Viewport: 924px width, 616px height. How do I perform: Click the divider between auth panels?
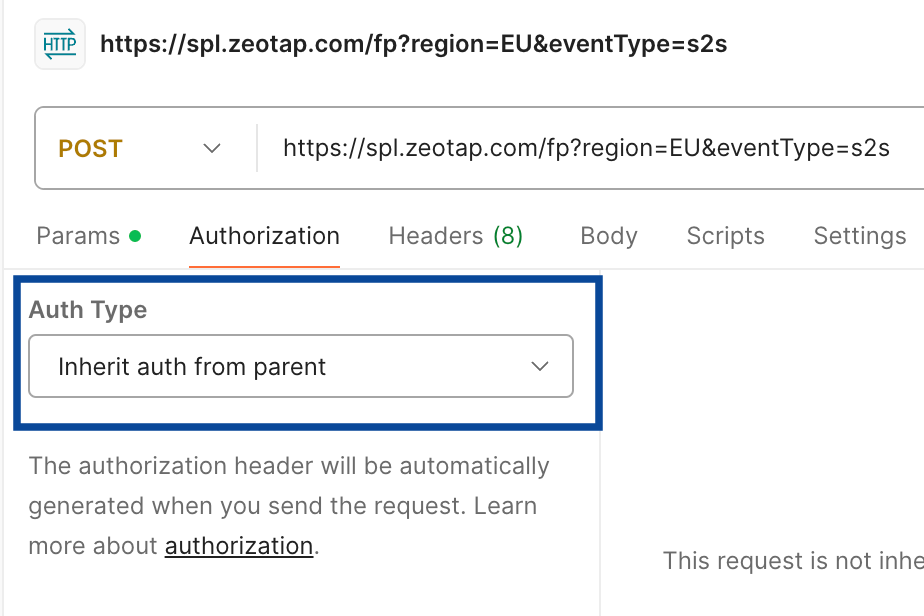(600, 500)
